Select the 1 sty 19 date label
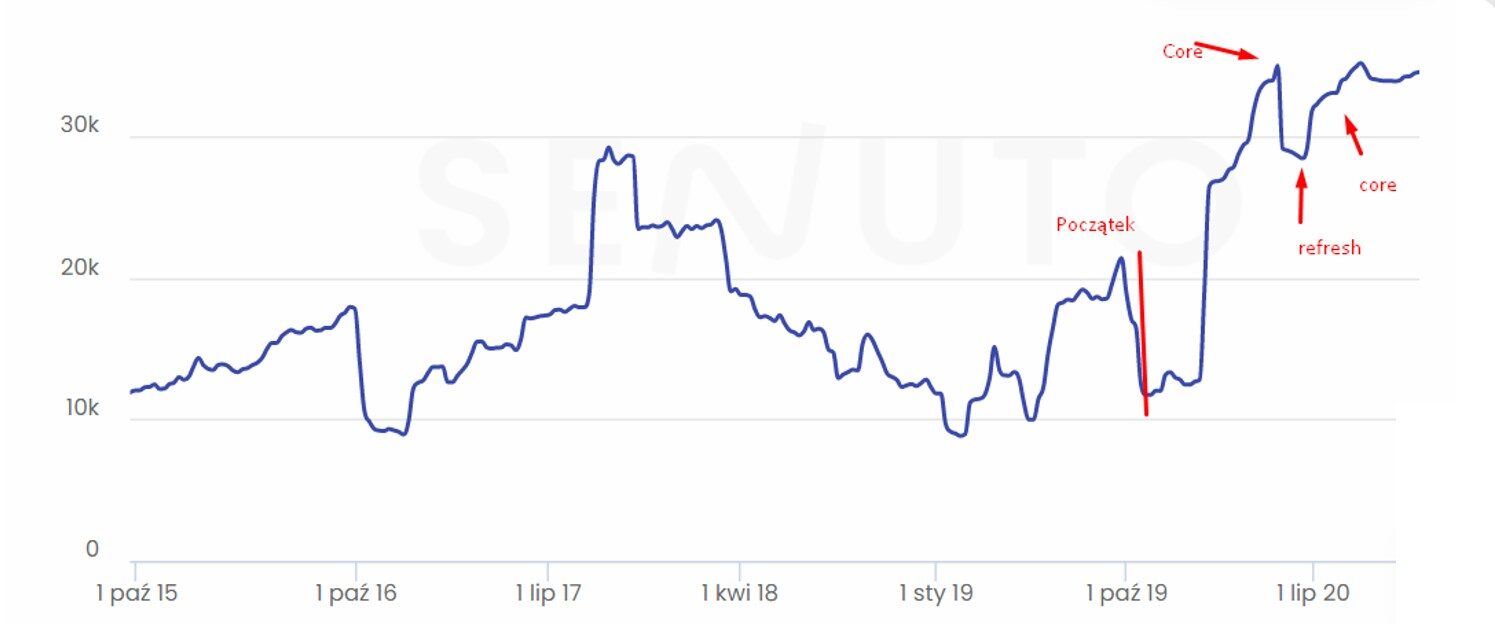Screen dimensions: 1495x632 click(x=936, y=593)
